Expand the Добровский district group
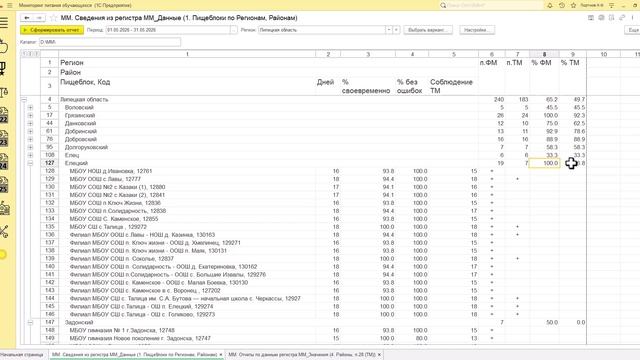The image size is (640, 360). (x=30, y=139)
